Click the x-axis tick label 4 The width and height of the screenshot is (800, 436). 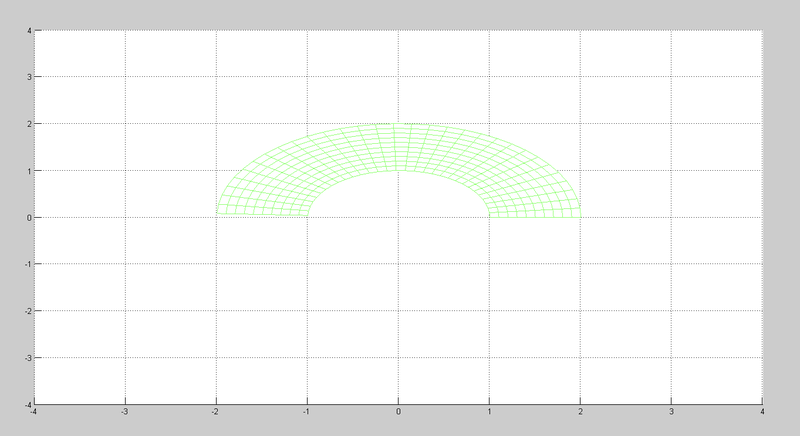click(x=762, y=411)
